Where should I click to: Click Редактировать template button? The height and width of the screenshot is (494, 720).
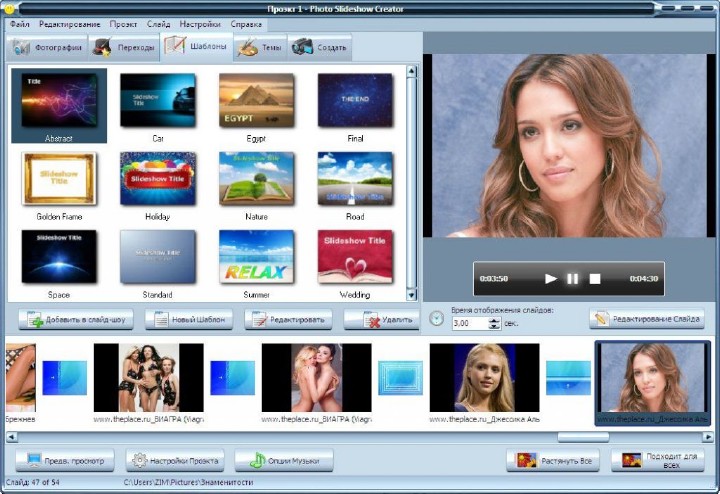pos(287,320)
